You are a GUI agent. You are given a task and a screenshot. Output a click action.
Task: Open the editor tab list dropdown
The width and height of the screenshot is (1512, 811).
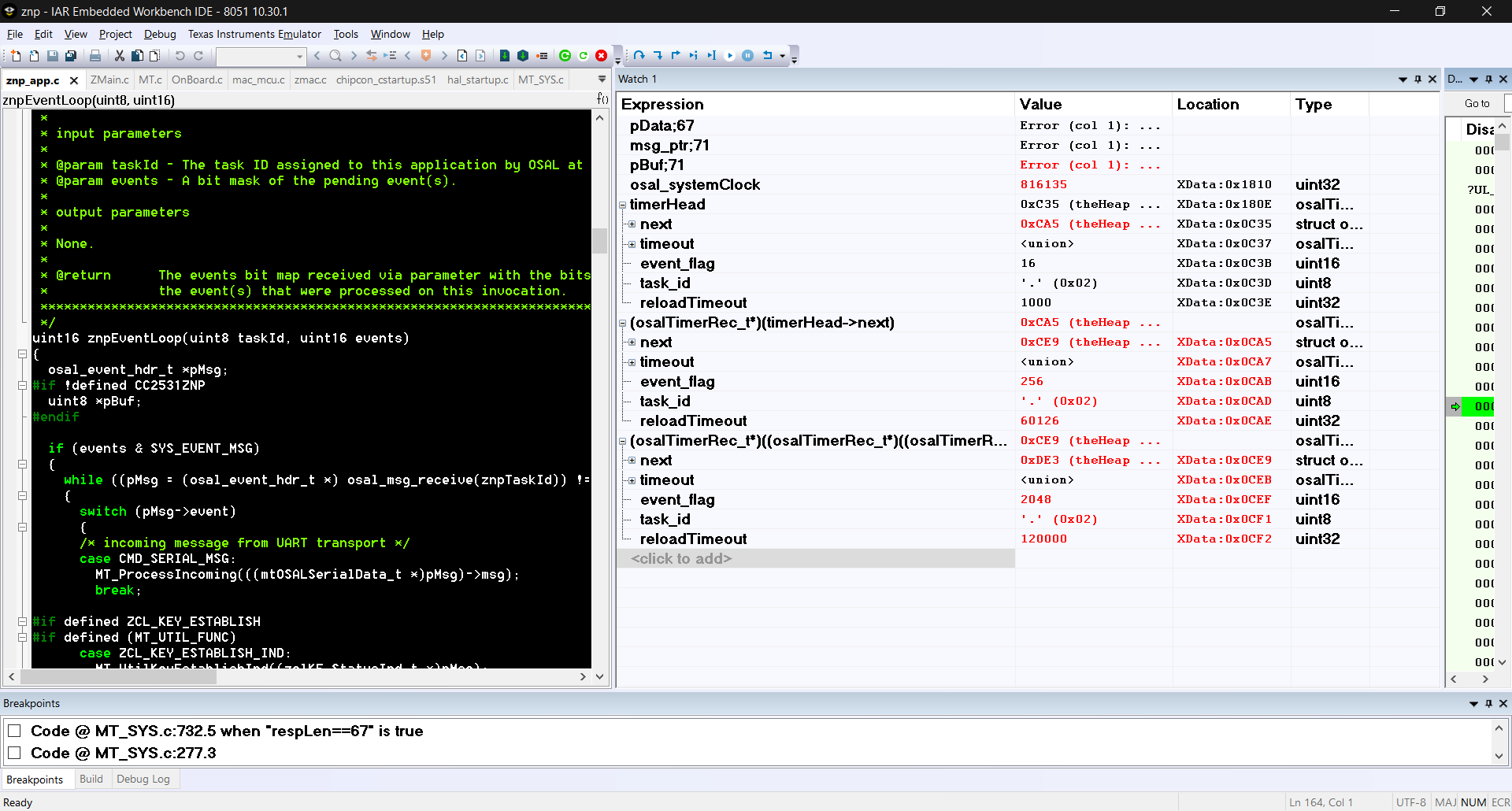click(x=602, y=80)
